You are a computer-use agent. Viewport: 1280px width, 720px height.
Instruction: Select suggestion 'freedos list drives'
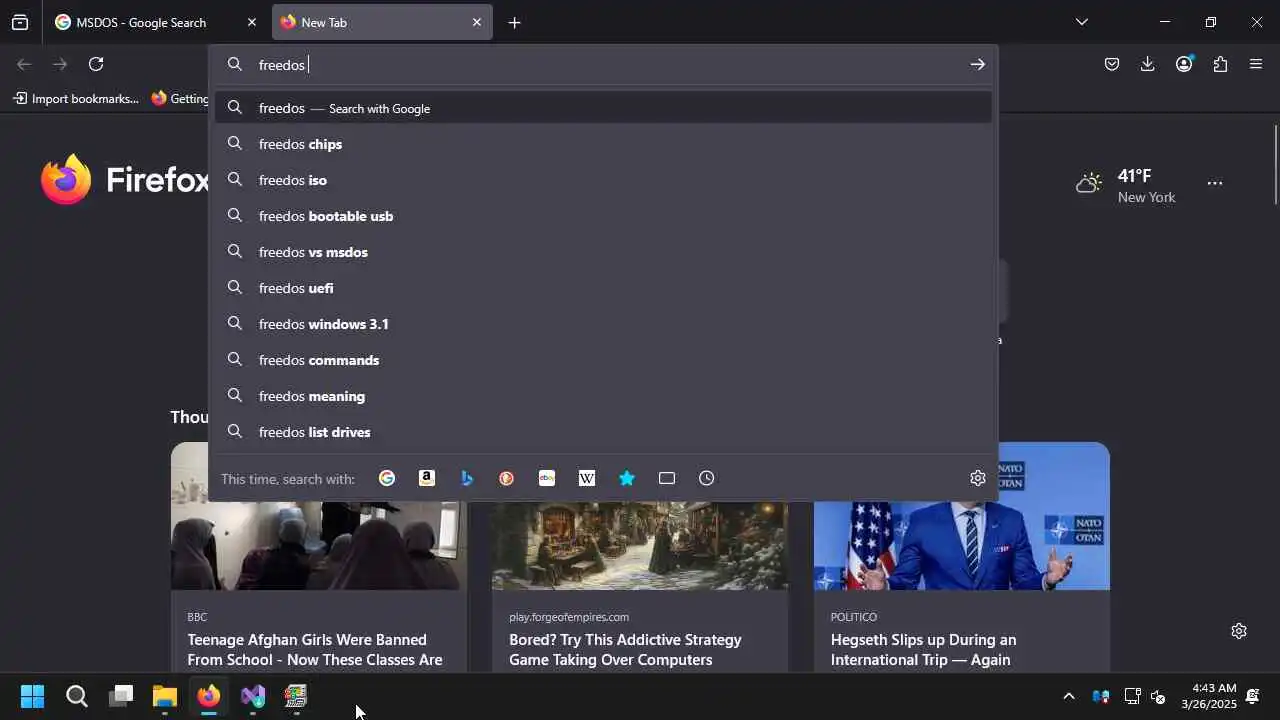pyautogui.click(x=603, y=432)
